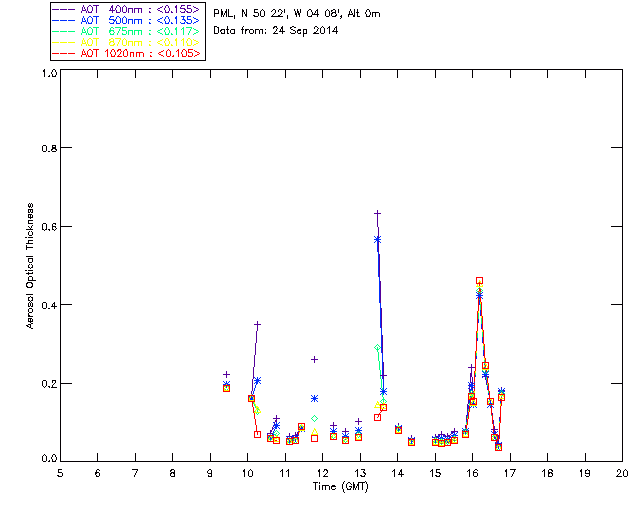Click the x-axis tick label 5
Screen dimensions: 640x512
(x=60, y=473)
